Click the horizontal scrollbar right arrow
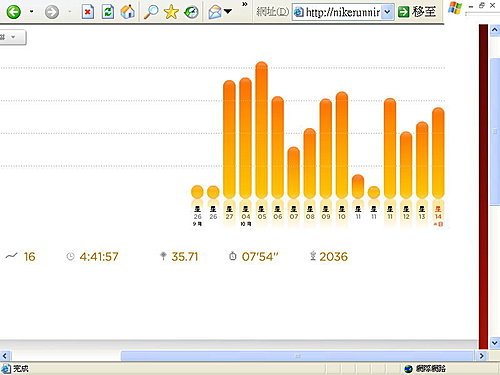The width and height of the screenshot is (500, 375). [482, 356]
